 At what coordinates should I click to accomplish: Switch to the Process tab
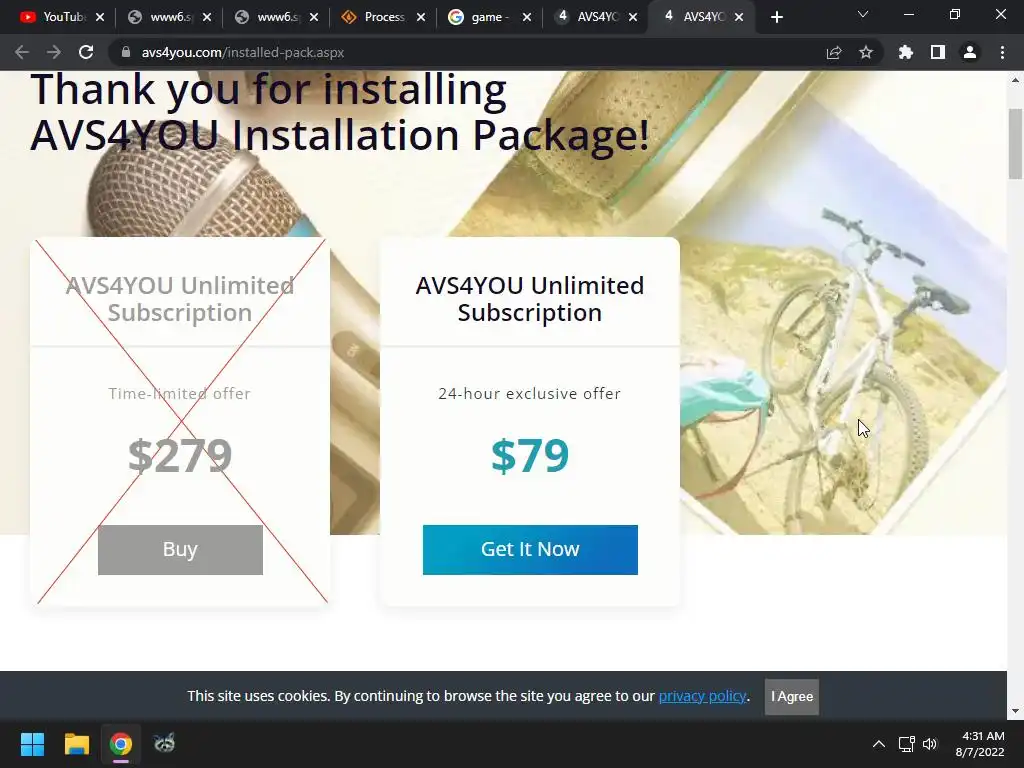(x=375, y=17)
